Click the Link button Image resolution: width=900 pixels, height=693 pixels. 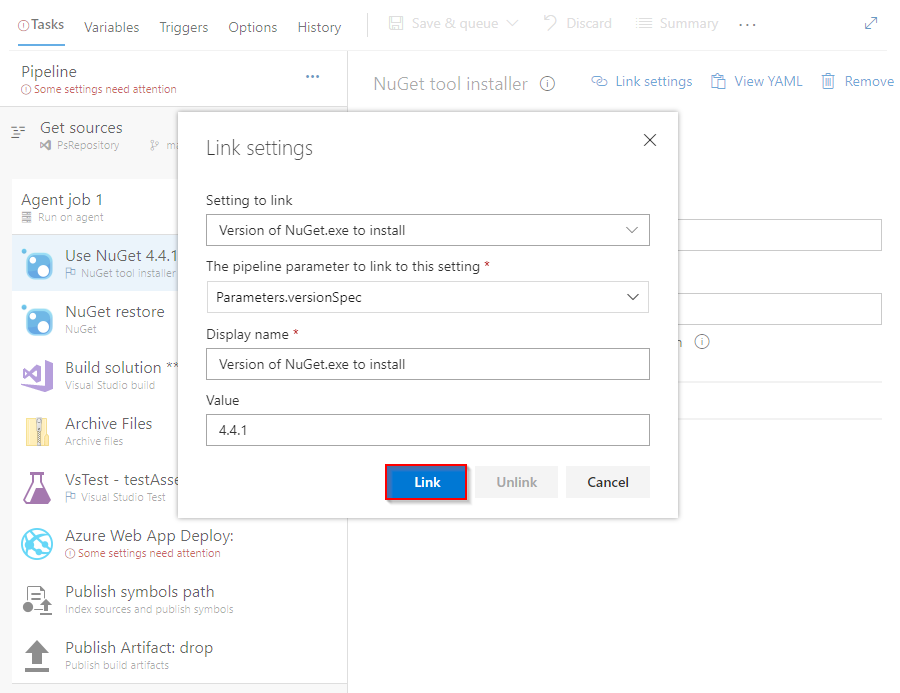(426, 481)
